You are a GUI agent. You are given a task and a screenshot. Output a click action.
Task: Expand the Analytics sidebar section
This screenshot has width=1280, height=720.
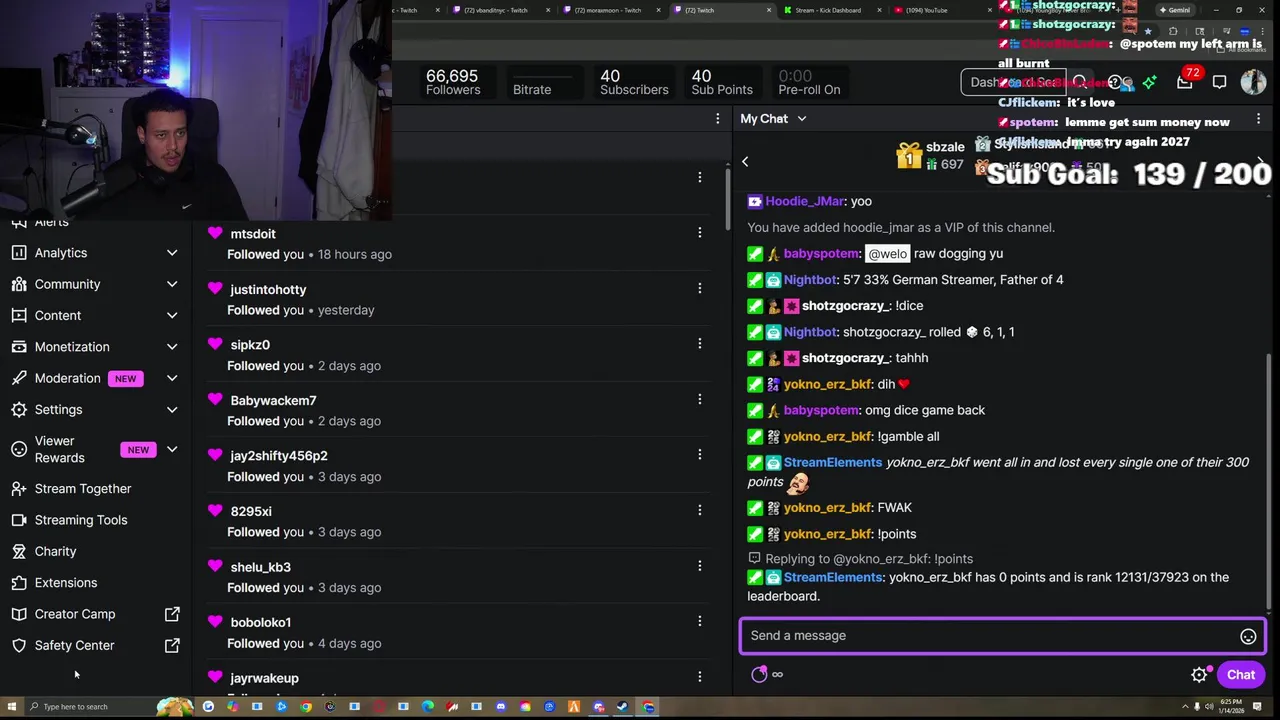172,253
